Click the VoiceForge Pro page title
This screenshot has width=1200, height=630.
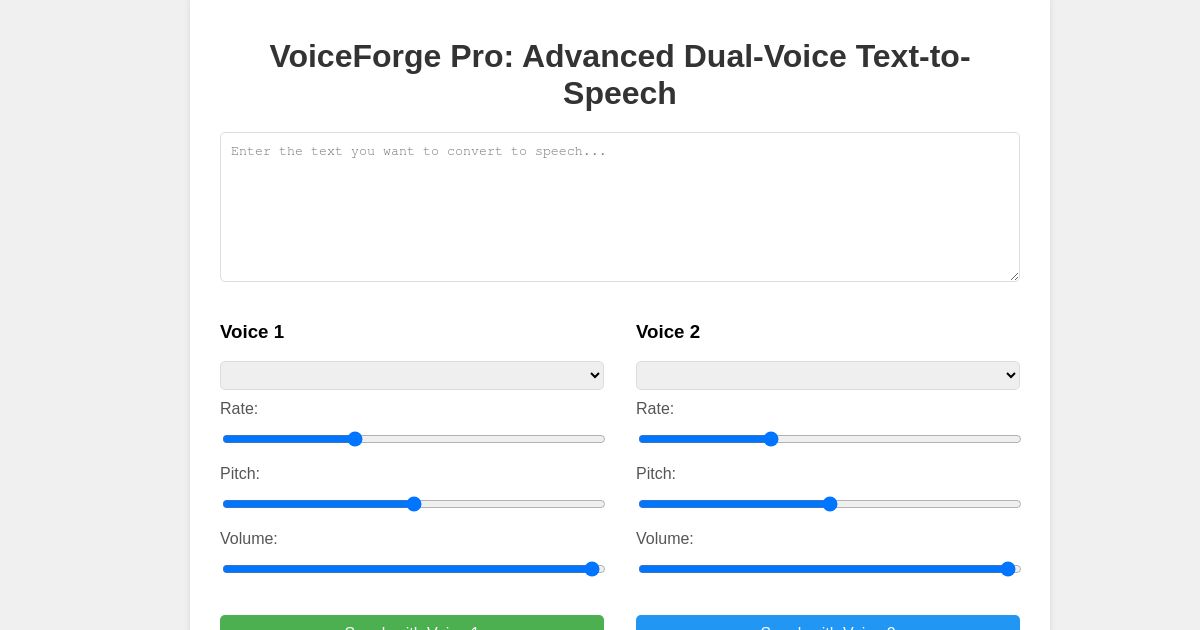[x=620, y=75]
